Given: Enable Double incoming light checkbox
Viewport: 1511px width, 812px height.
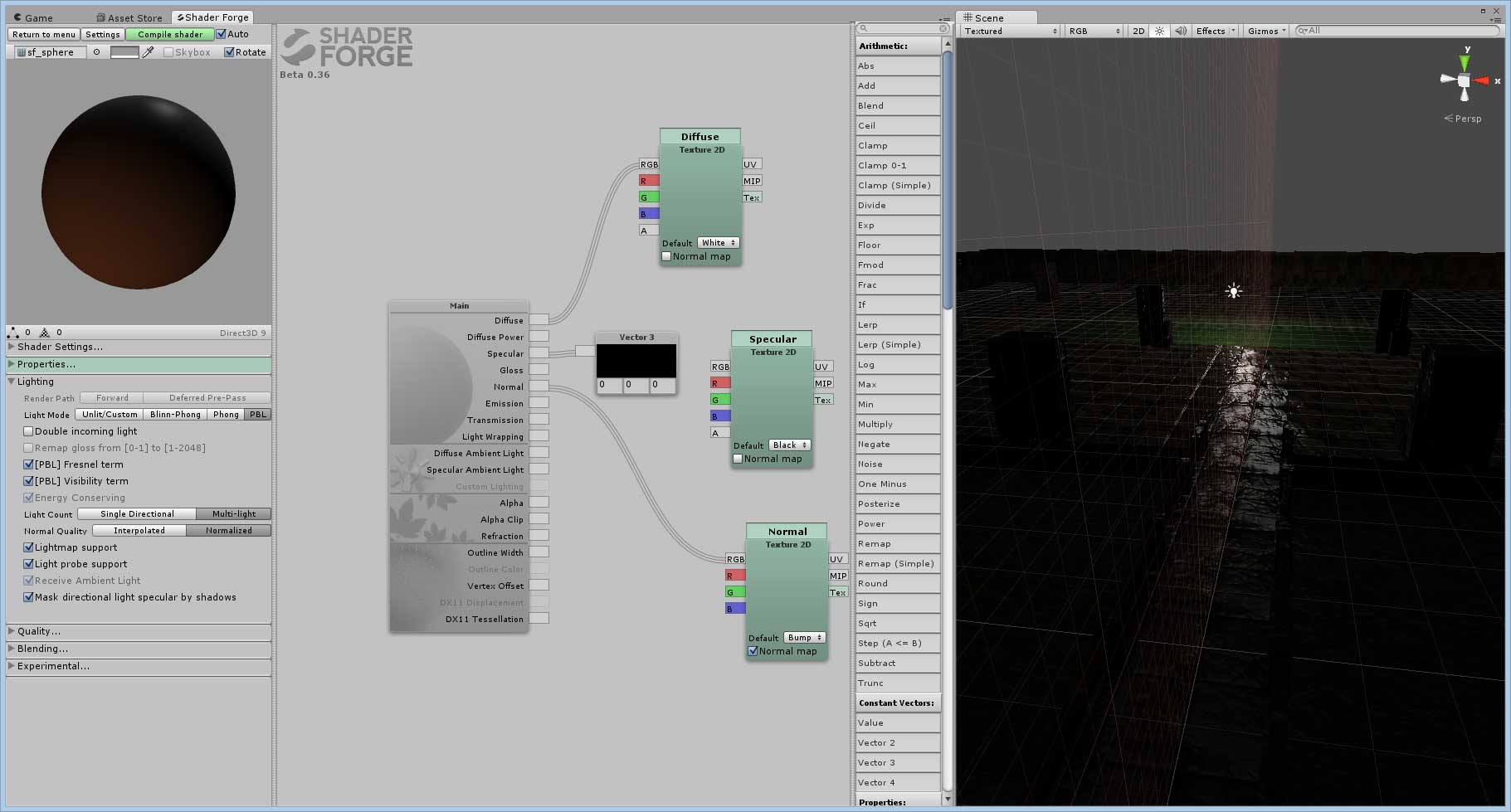Looking at the screenshot, I should 28,431.
